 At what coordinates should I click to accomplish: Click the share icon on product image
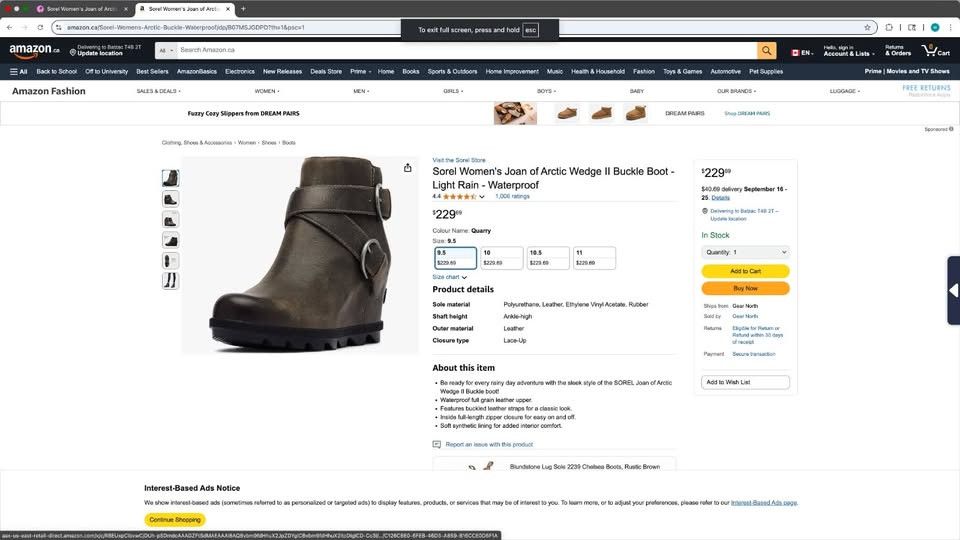point(407,168)
